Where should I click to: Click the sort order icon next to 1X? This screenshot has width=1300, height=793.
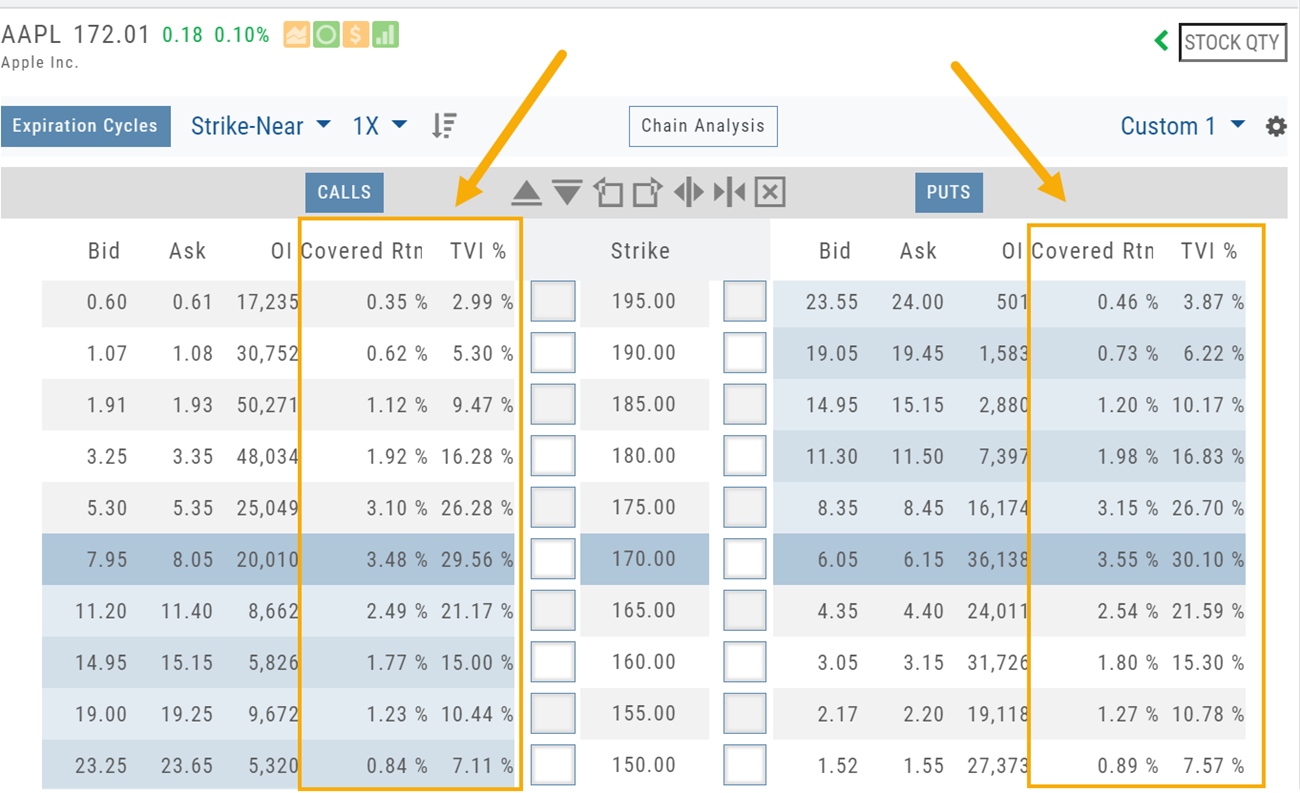coord(444,126)
